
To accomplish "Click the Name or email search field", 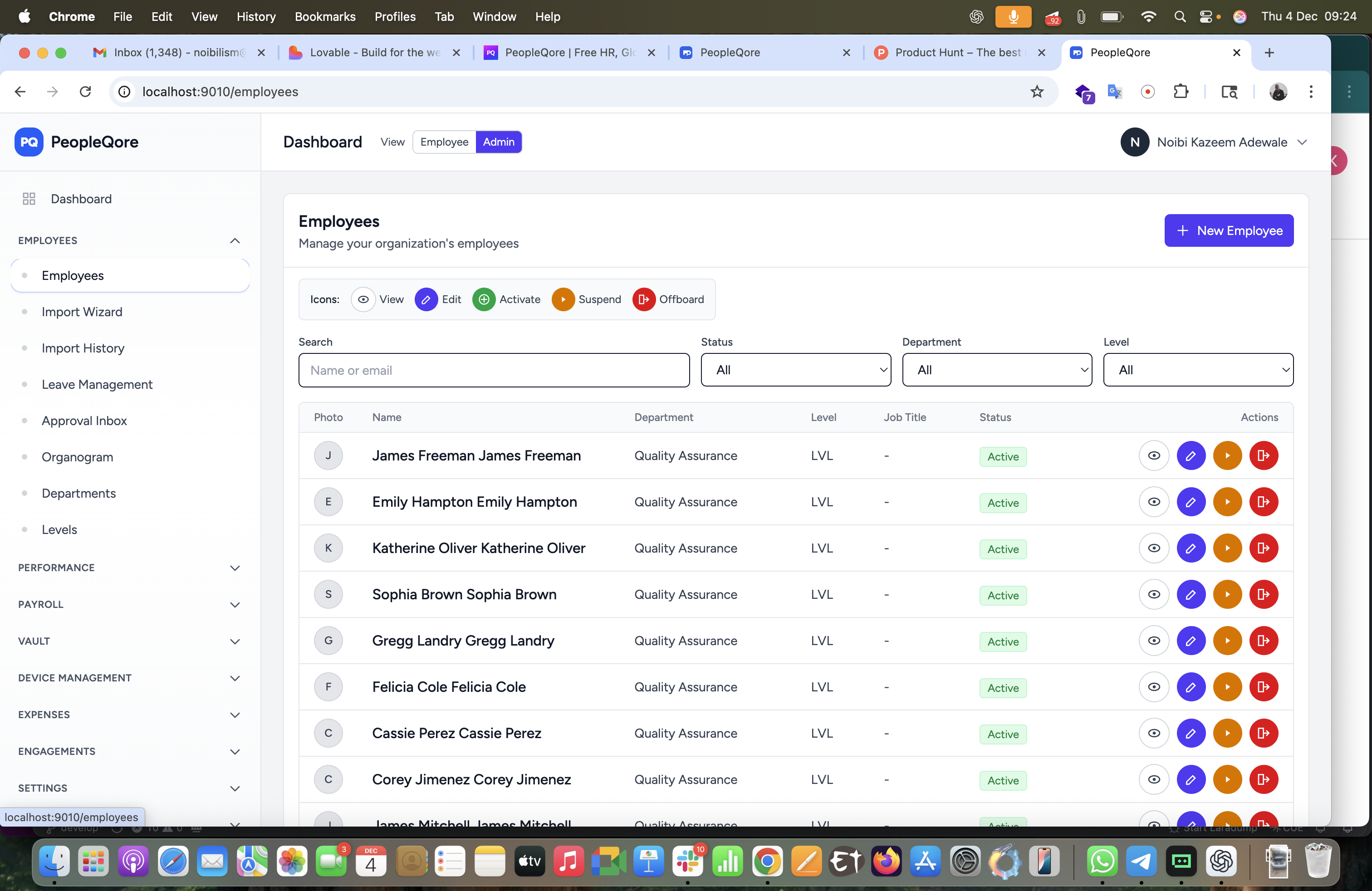I will tap(494, 370).
